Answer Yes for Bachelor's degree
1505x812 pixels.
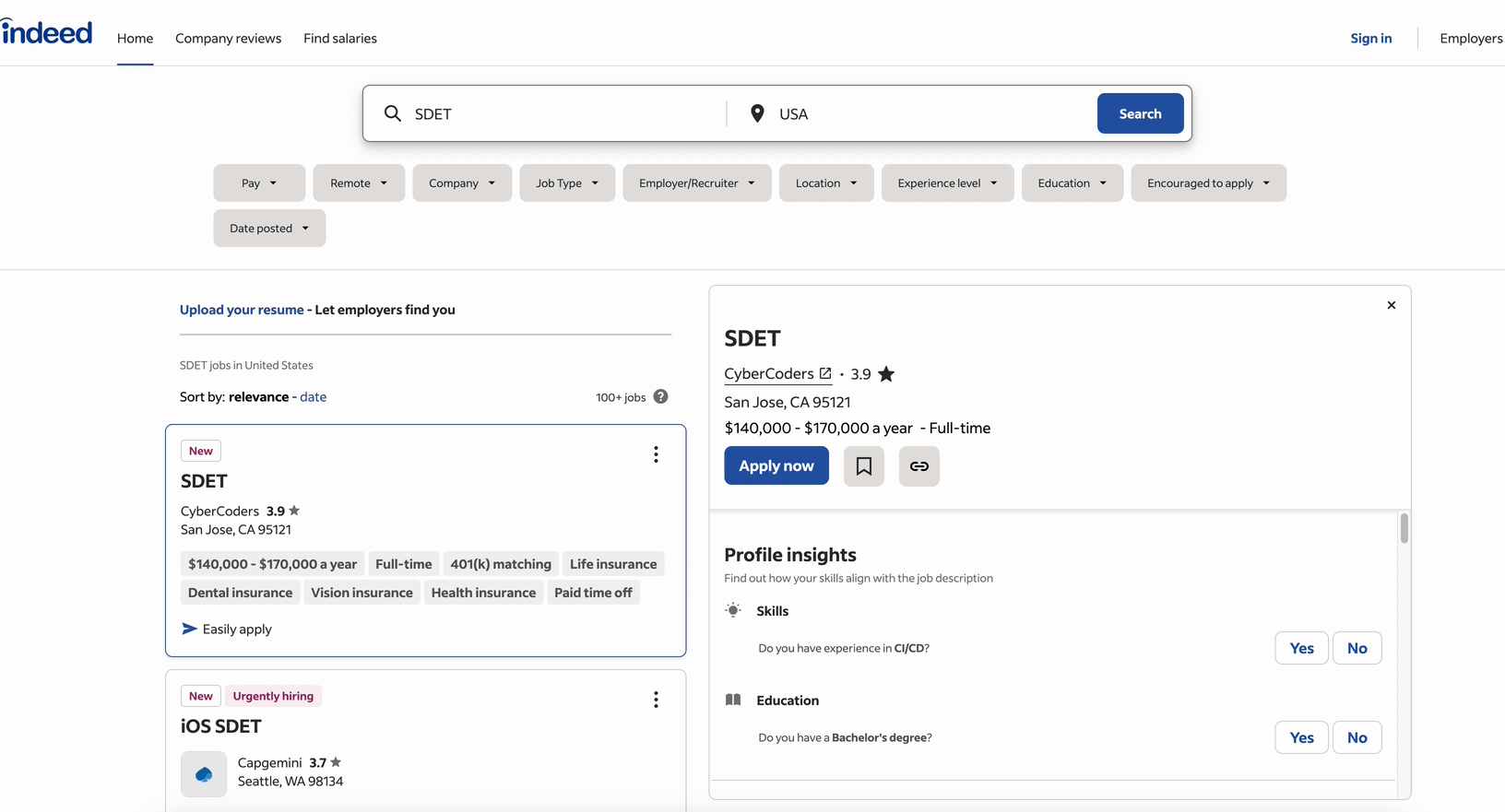(x=1301, y=737)
